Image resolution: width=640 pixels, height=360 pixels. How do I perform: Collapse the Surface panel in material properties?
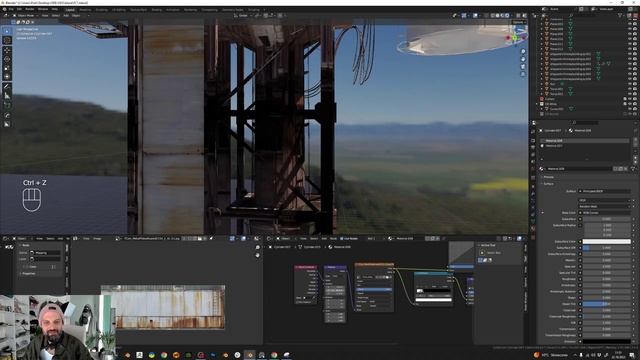pyautogui.click(x=548, y=184)
